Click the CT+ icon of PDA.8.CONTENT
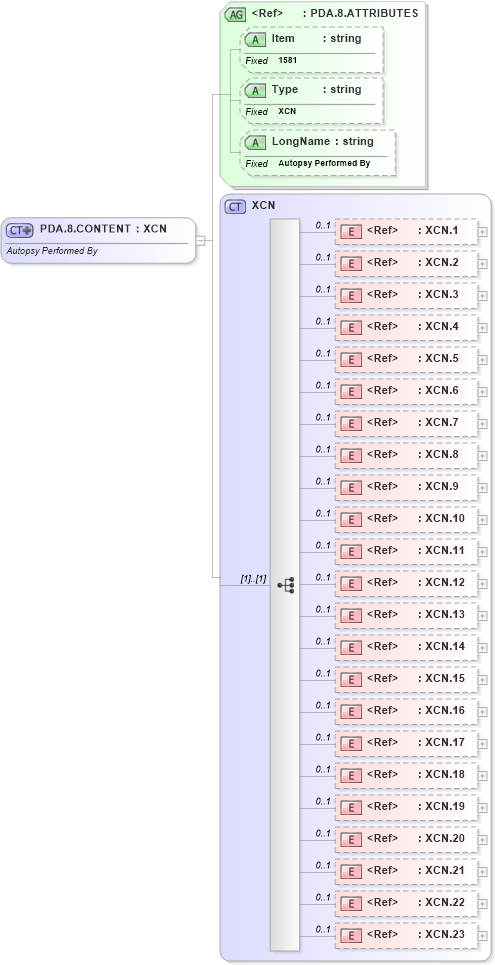The width and height of the screenshot is (495, 965). (x=20, y=230)
